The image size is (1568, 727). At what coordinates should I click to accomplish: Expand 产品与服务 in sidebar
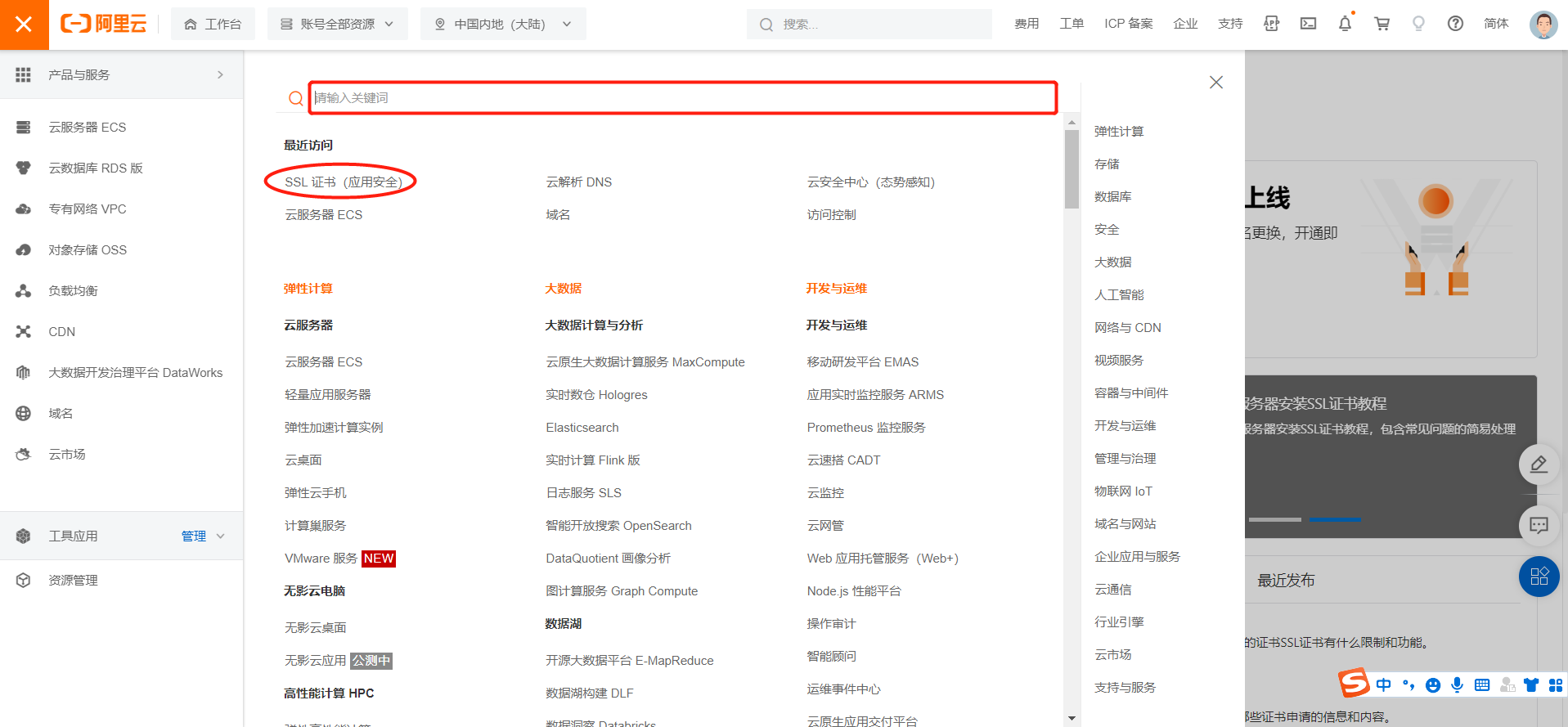pyautogui.click(x=121, y=74)
